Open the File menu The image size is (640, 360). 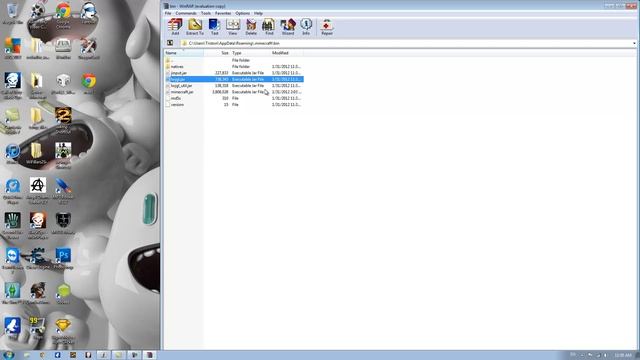168,13
